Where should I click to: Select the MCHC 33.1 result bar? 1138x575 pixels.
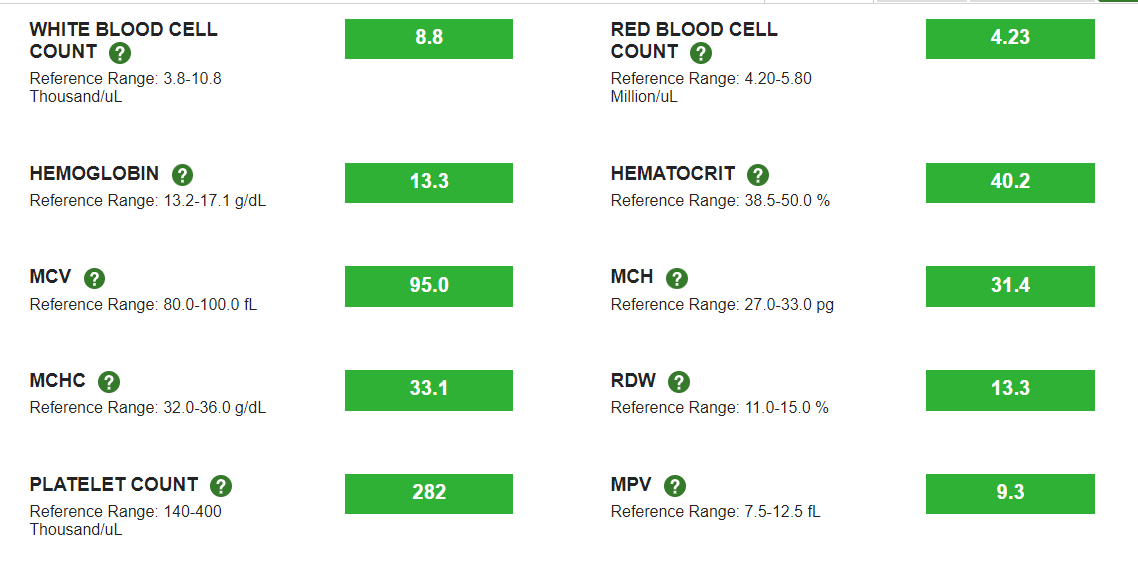click(x=429, y=390)
